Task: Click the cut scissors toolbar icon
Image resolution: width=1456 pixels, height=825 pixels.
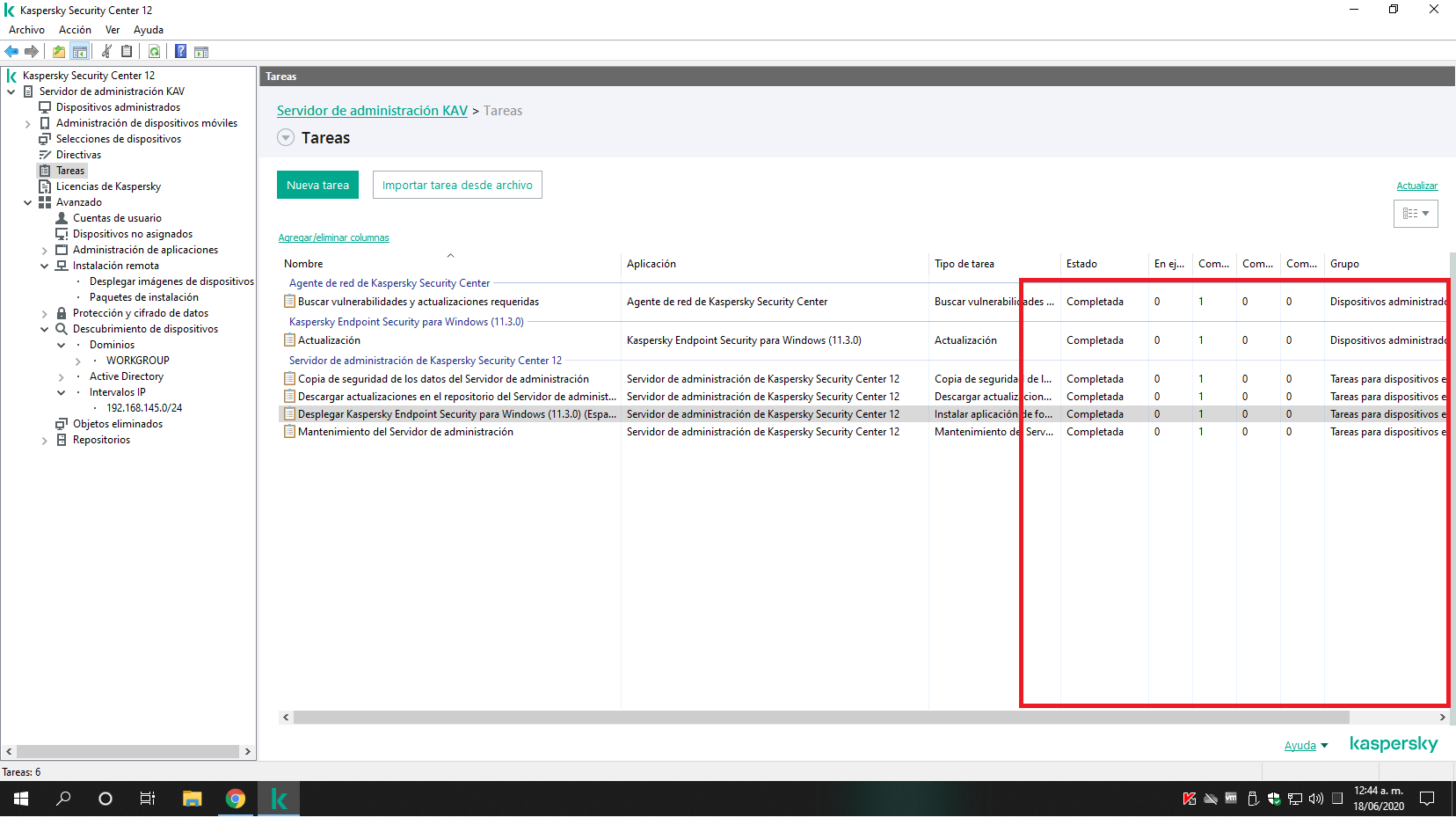Action: click(x=107, y=51)
